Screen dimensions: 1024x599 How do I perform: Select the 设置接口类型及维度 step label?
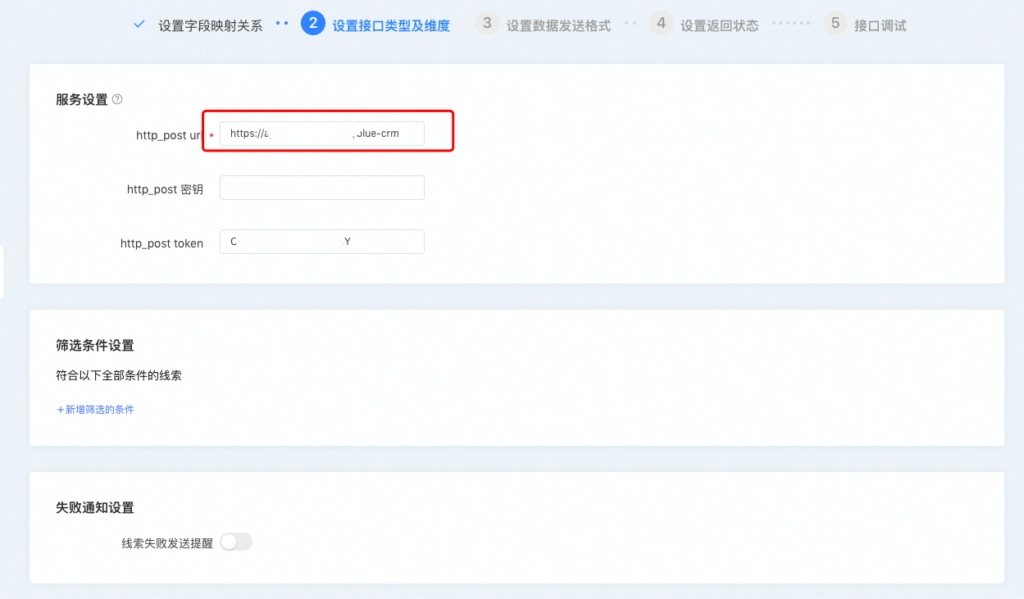pos(390,26)
